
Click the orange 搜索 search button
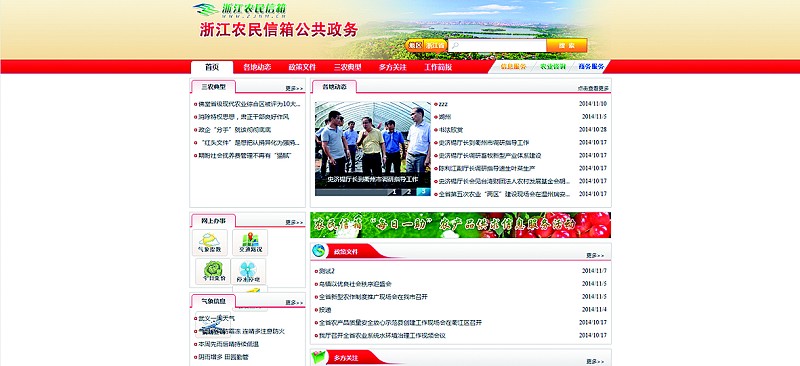pyautogui.click(x=566, y=45)
